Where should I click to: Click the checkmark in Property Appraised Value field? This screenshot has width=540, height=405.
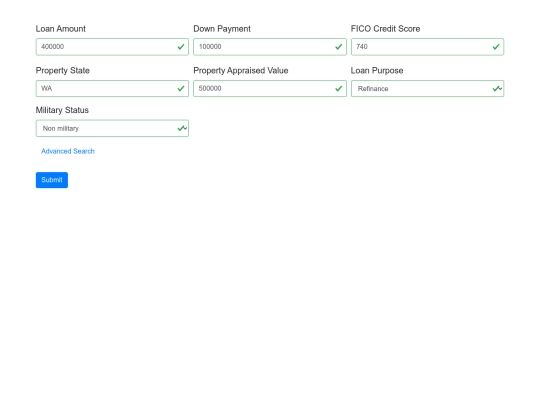[339, 89]
